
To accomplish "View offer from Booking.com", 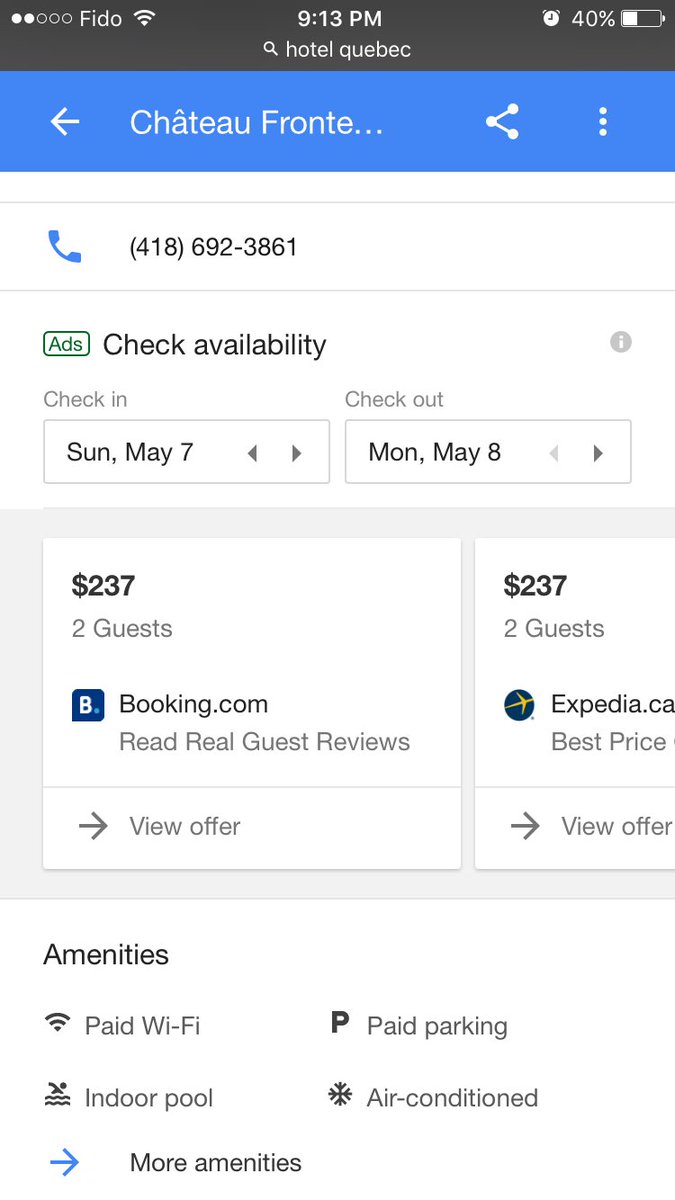I will (185, 826).
